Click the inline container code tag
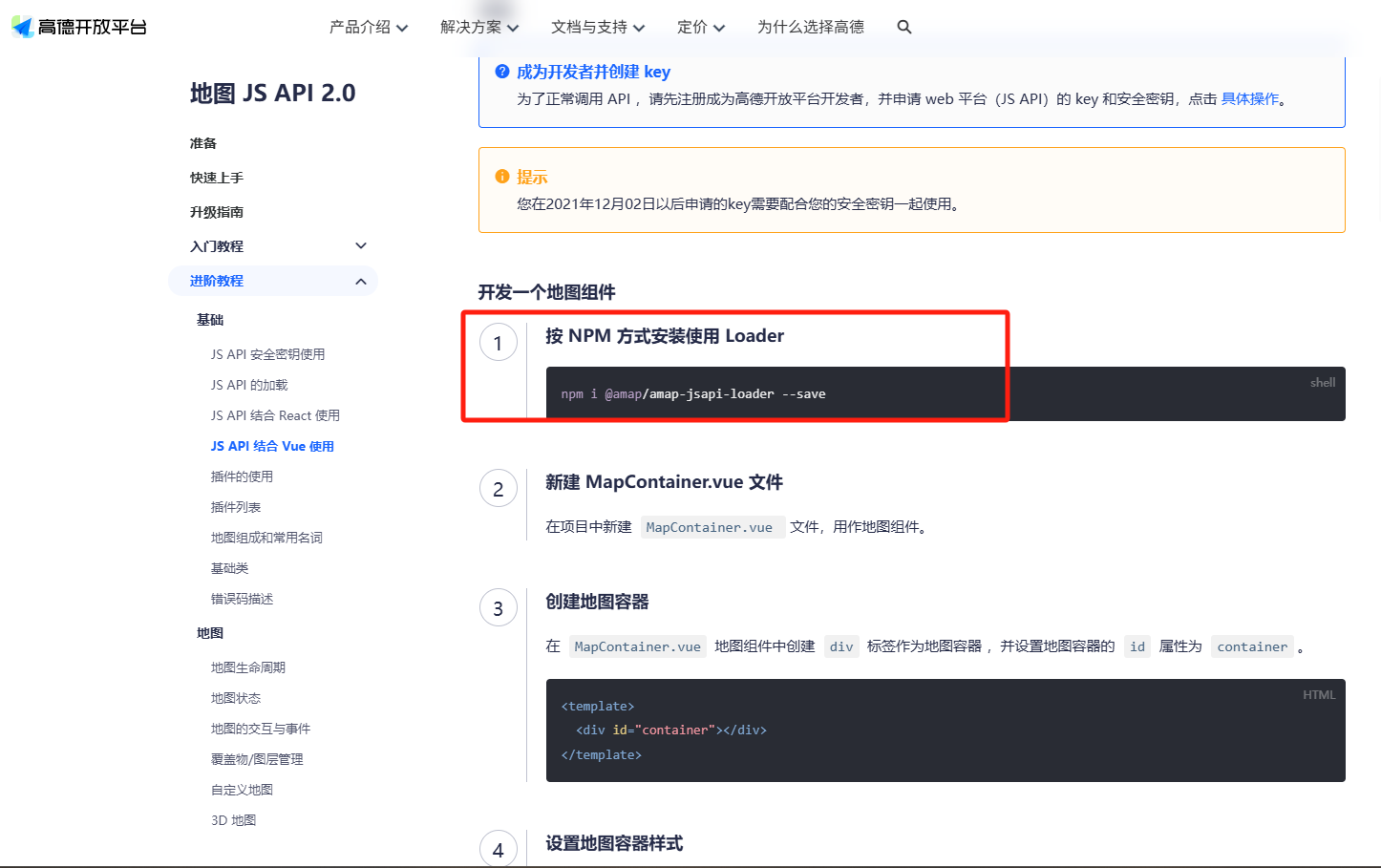This screenshot has width=1381, height=868. click(1252, 646)
